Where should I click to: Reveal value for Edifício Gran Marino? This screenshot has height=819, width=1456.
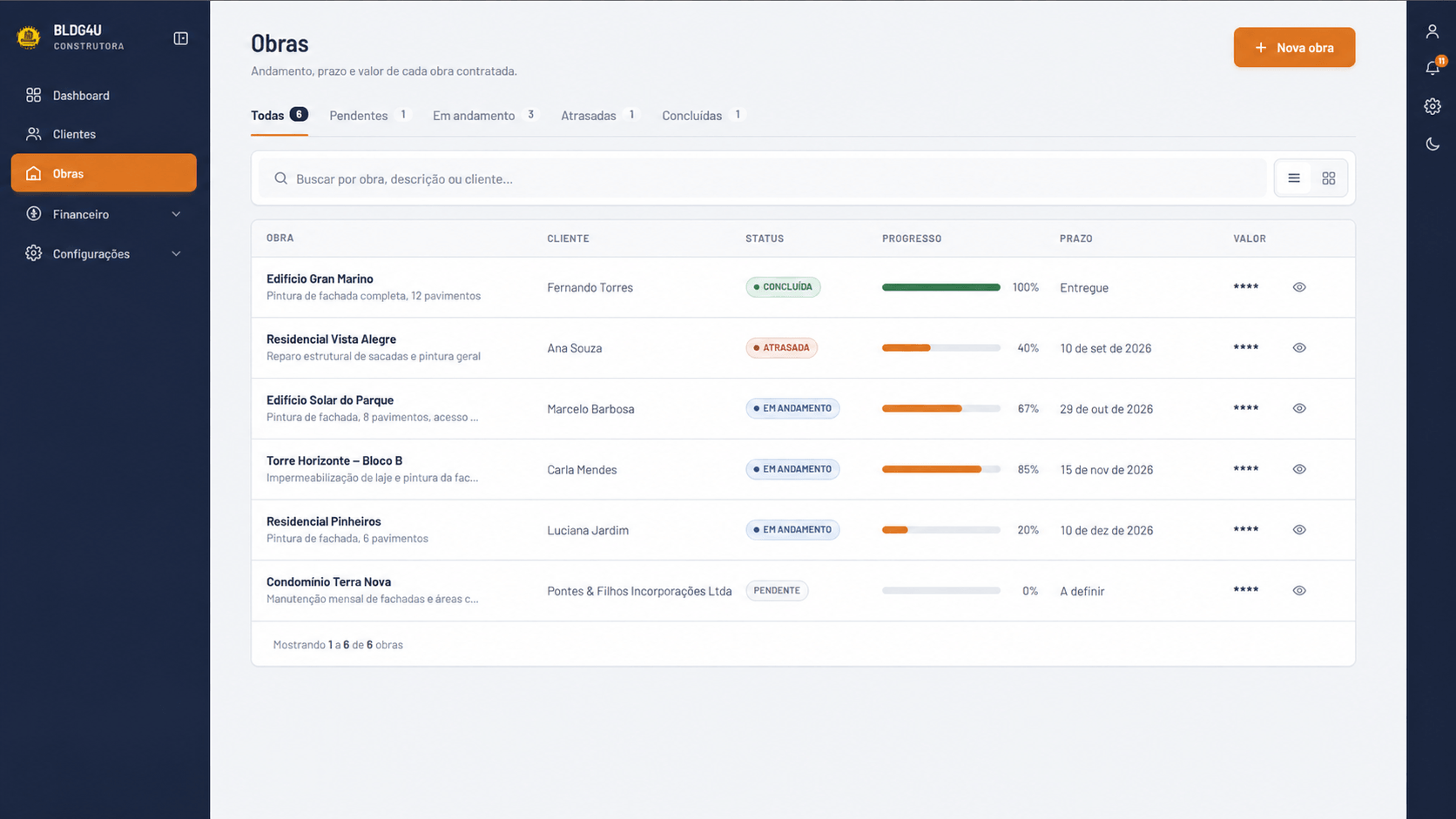click(1299, 287)
